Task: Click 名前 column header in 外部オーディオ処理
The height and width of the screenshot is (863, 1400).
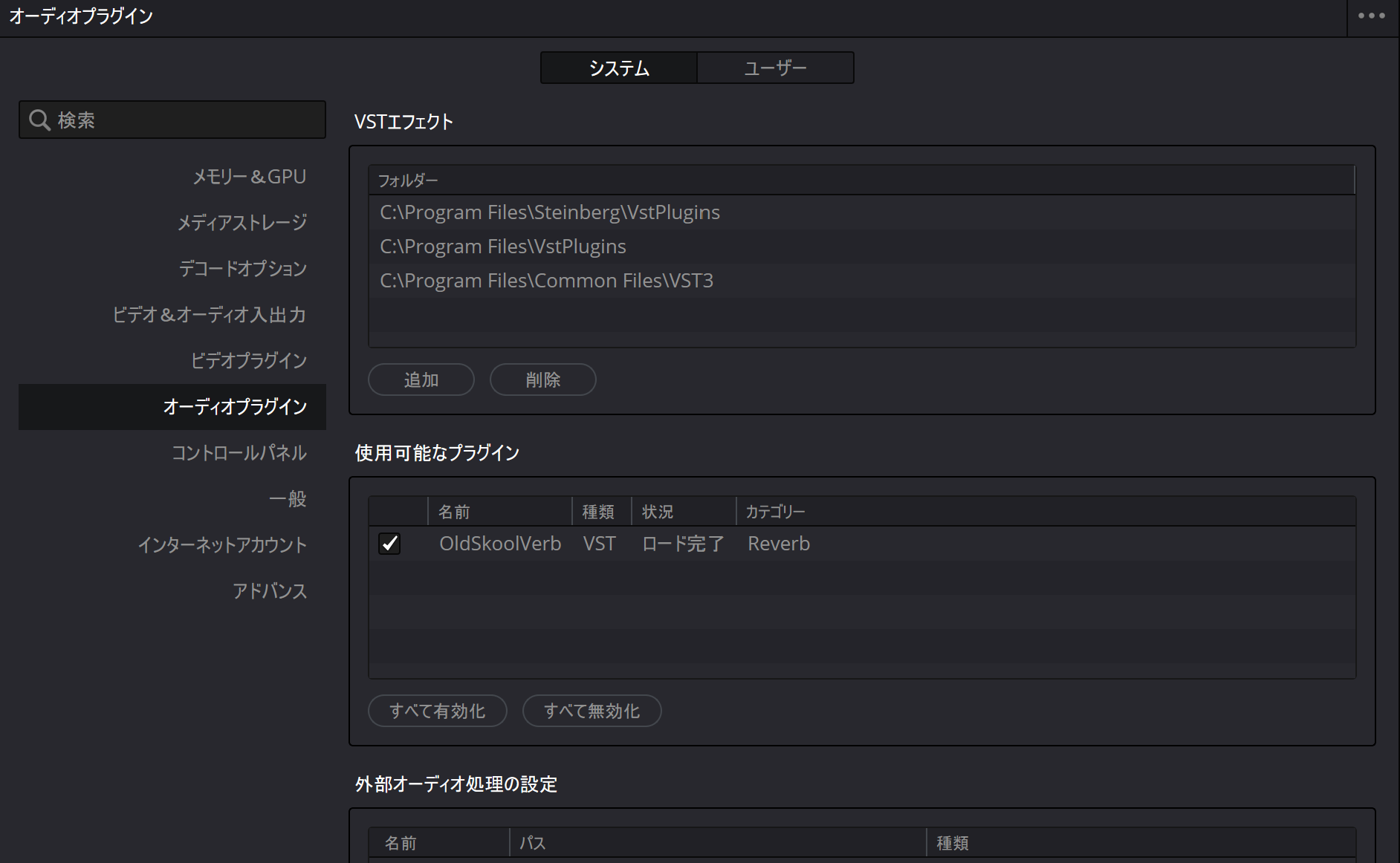Action: tap(439, 843)
